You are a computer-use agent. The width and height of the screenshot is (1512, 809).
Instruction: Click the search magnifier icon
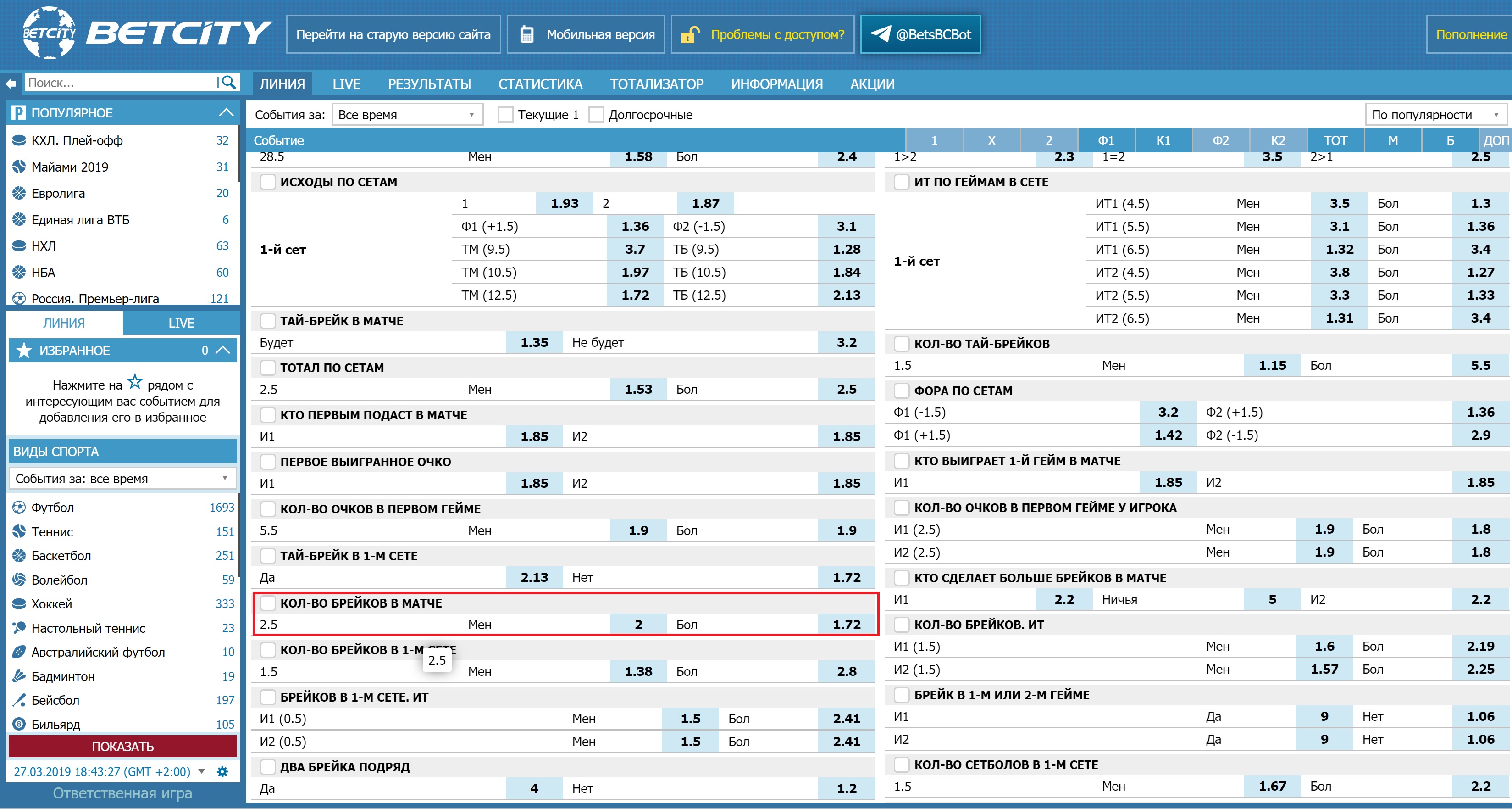coord(228,83)
